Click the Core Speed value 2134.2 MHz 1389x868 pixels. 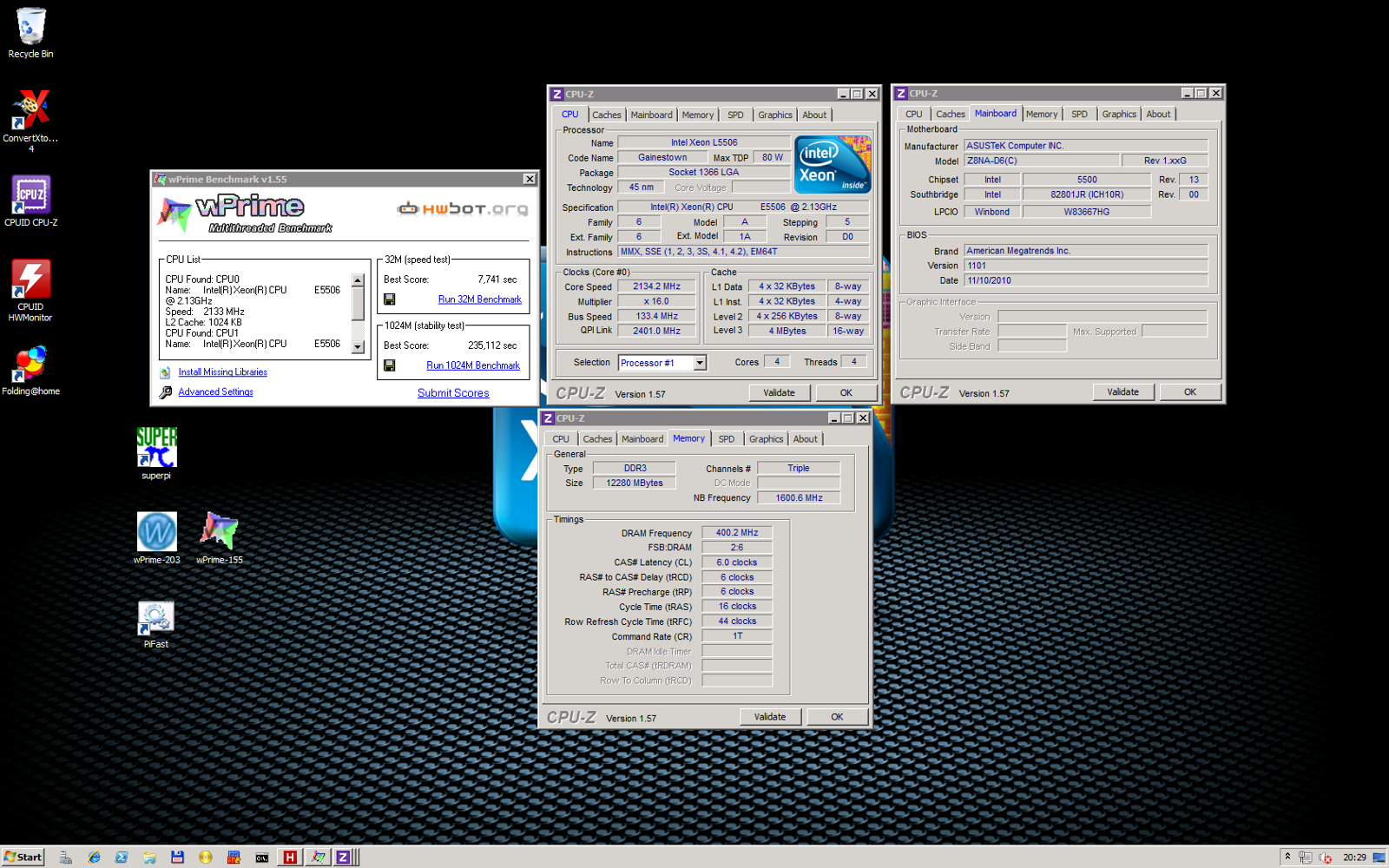tap(657, 286)
